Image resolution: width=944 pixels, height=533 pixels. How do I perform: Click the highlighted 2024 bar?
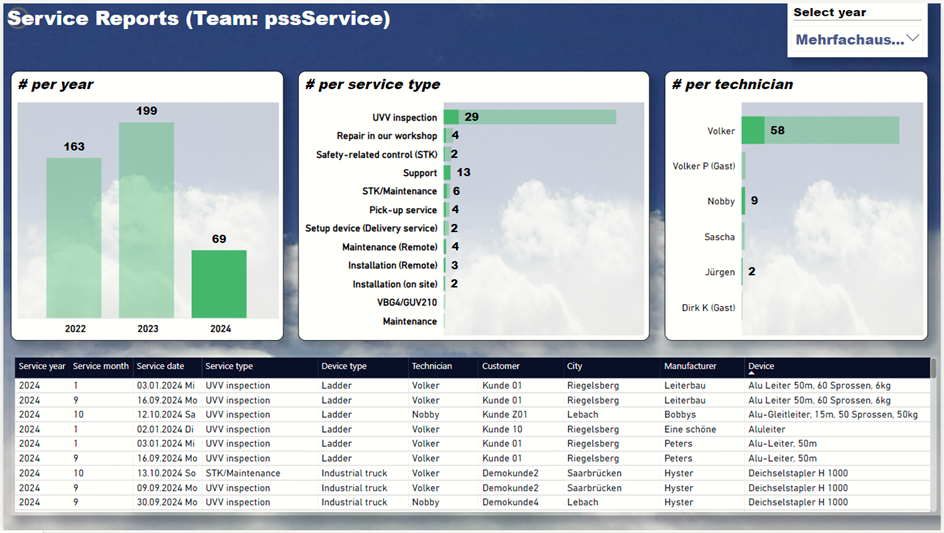[x=219, y=284]
